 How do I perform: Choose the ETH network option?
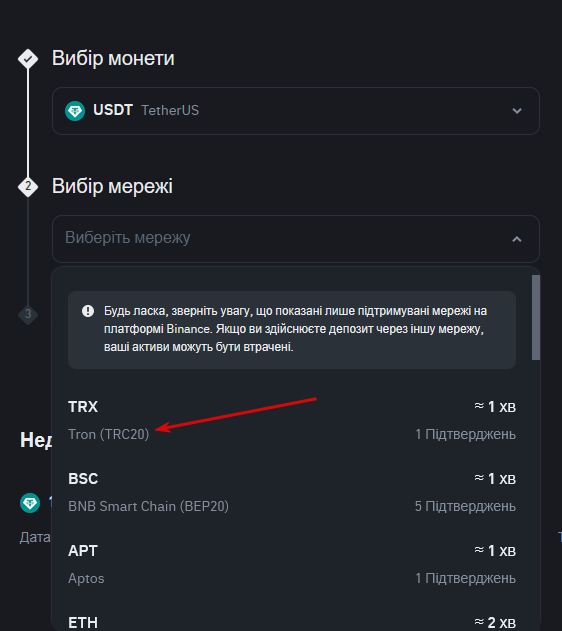292,620
